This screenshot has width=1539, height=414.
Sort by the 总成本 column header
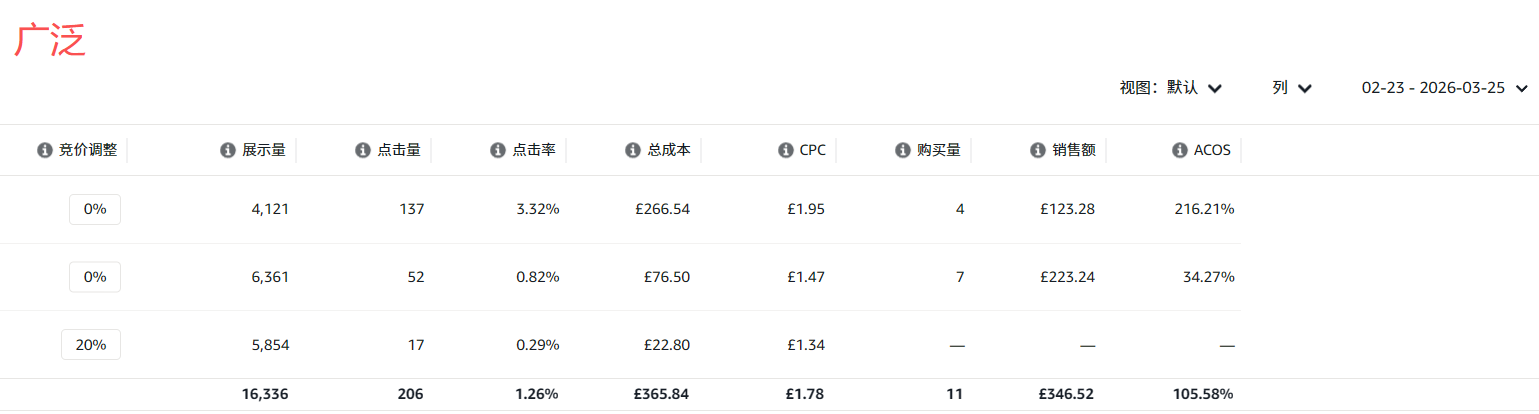(x=669, y=150)
